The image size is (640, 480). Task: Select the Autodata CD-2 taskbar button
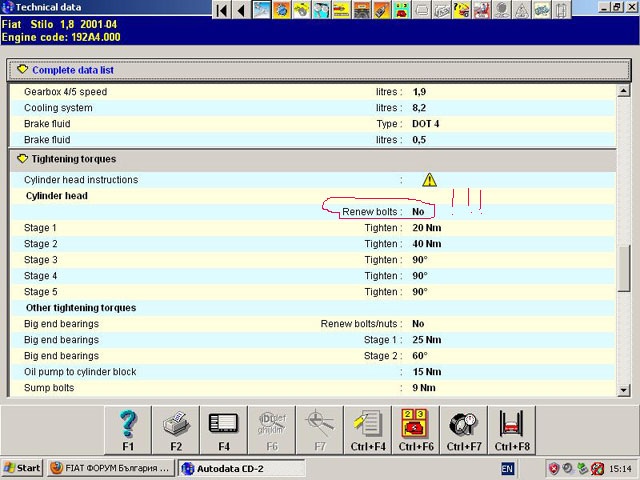click(x=241, y=468)
